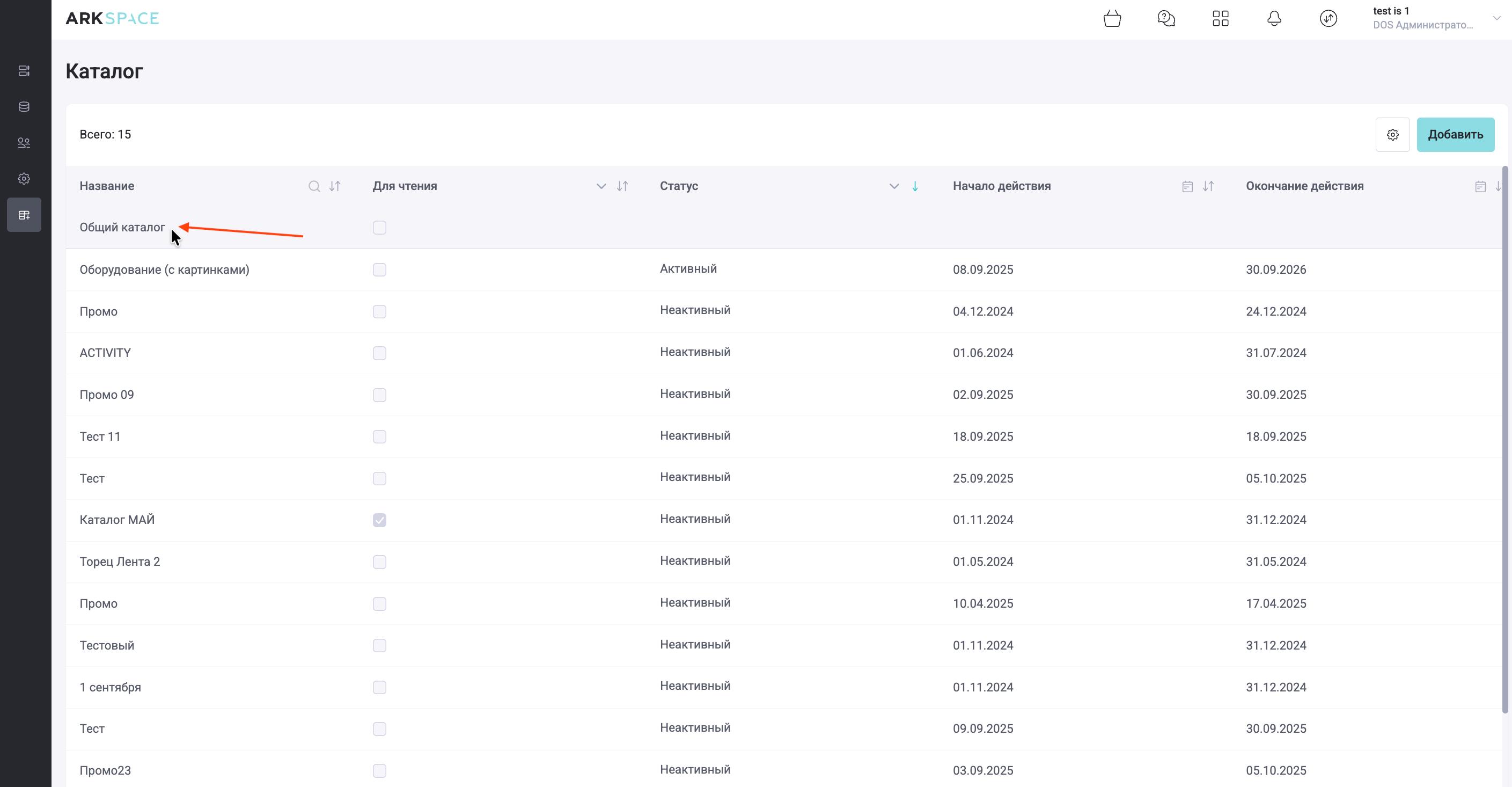Open the apps grid icon
Image resolution: width=1512 pixels, height=787 pixels.
click(x=1220, y=19)
